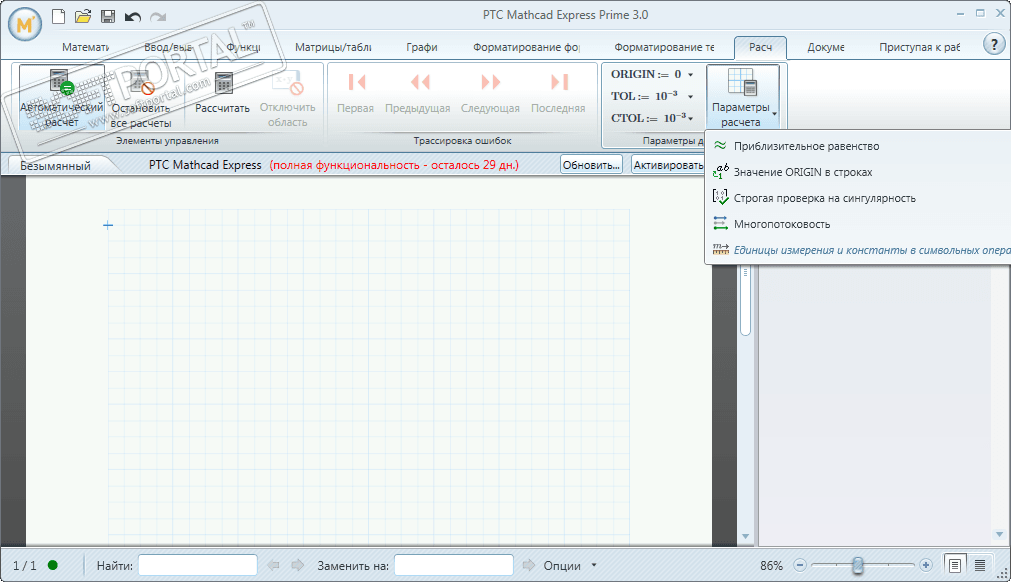Find next match with right arrow
This screenshot has height=582, width=1011.
(297, 565)
